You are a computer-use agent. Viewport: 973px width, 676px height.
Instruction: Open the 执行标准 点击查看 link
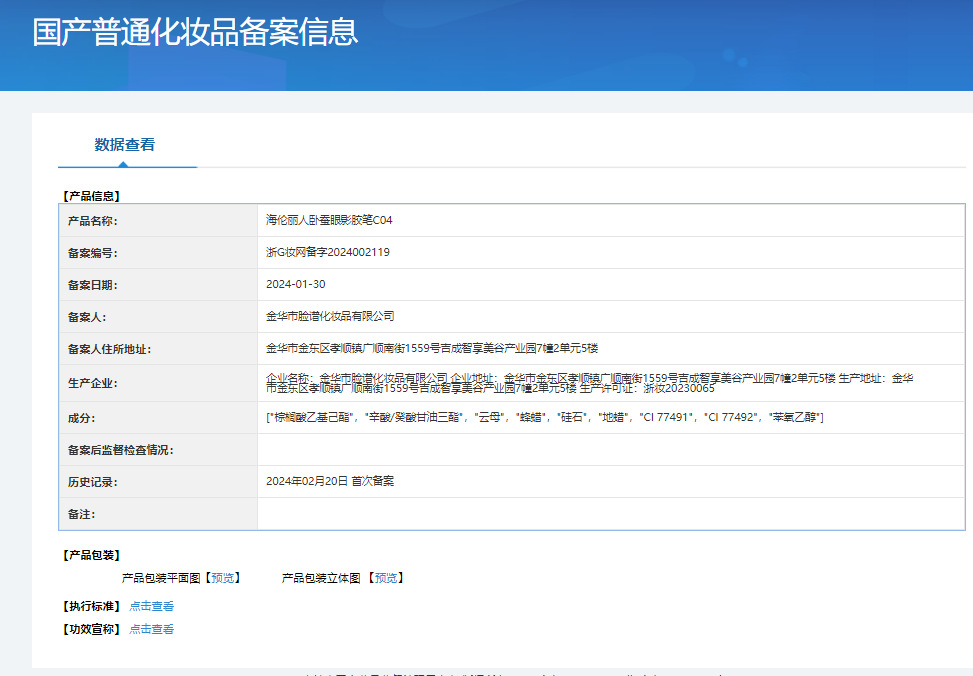151,606
